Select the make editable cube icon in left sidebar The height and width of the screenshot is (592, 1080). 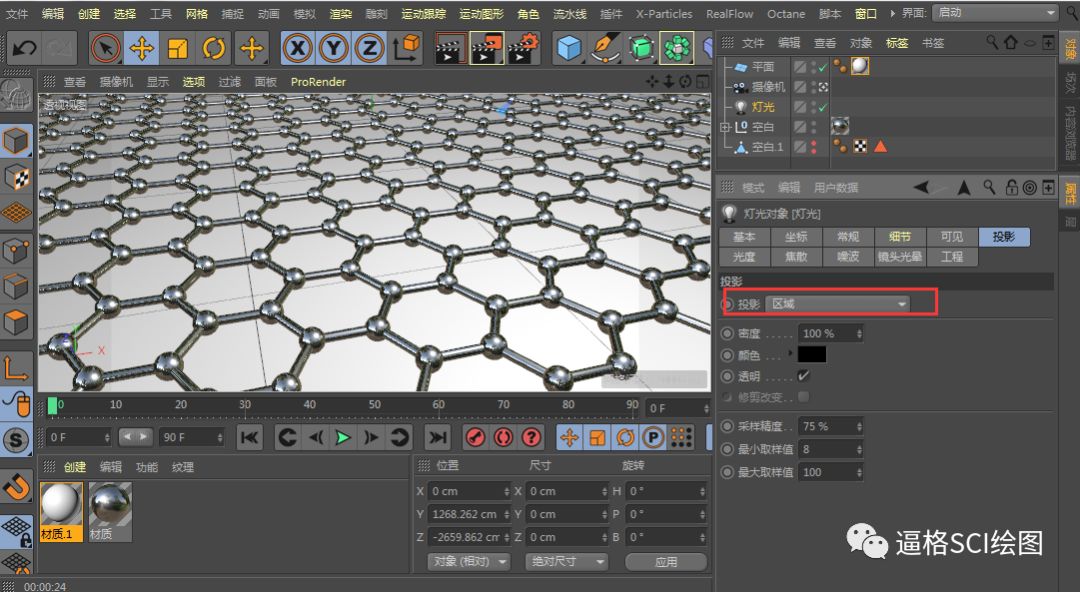click(16, 141)
